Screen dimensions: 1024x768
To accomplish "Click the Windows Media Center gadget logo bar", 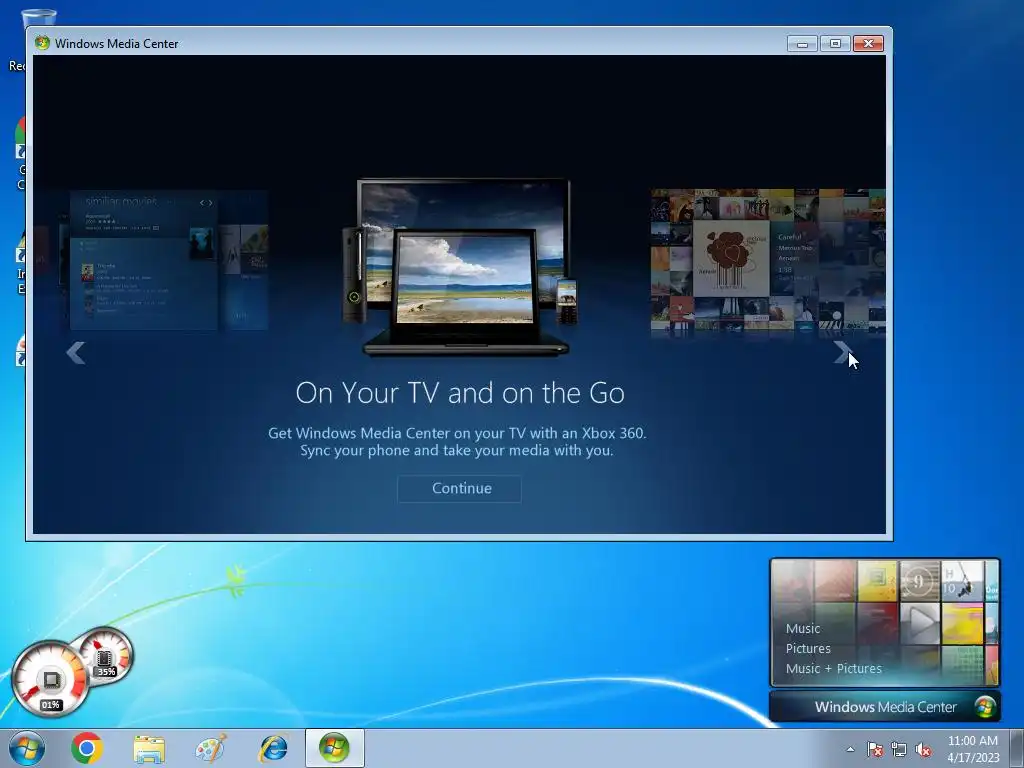I will click(885, 707).
